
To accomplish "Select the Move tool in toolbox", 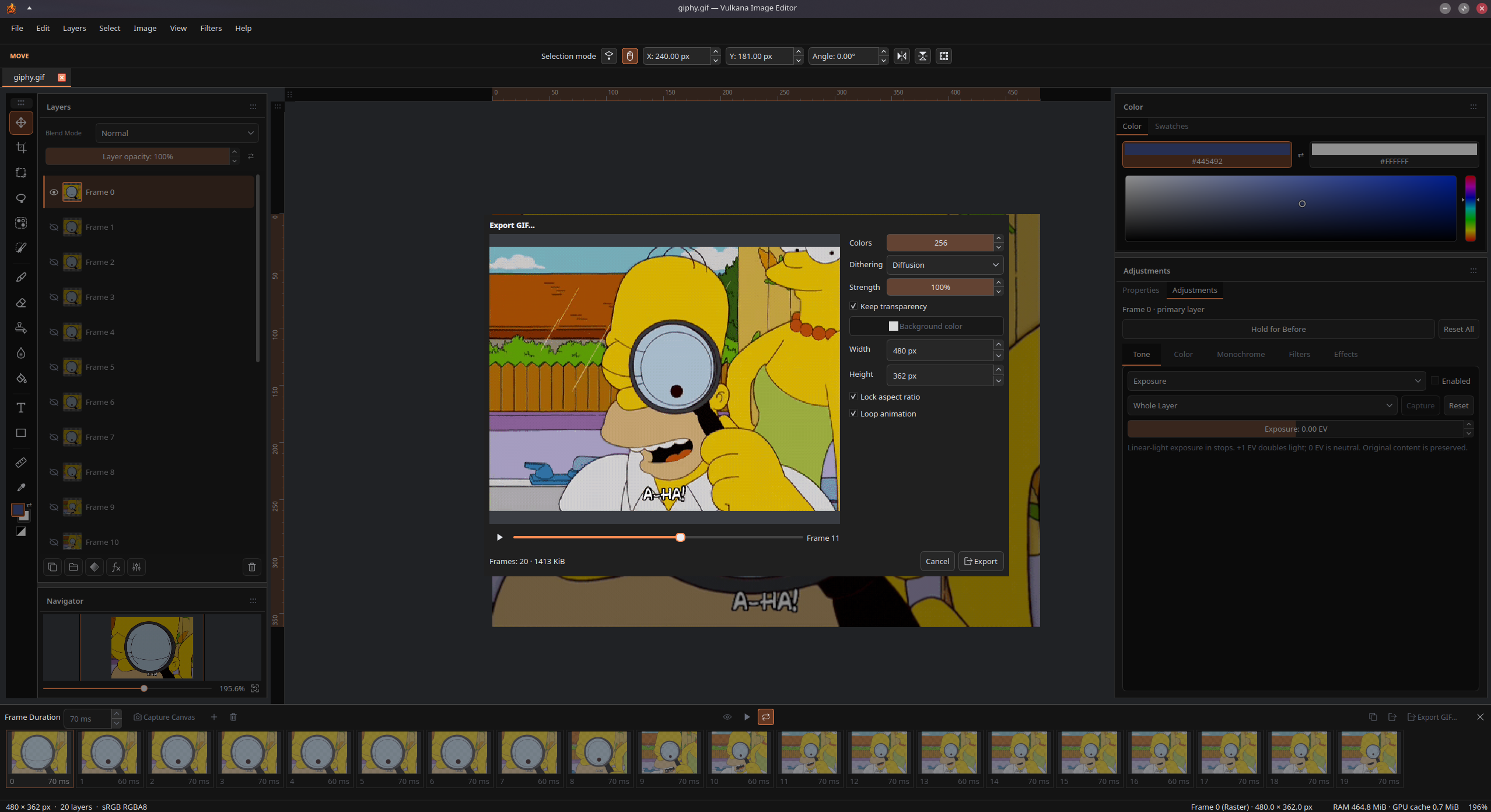I will [x=21, y=123].
